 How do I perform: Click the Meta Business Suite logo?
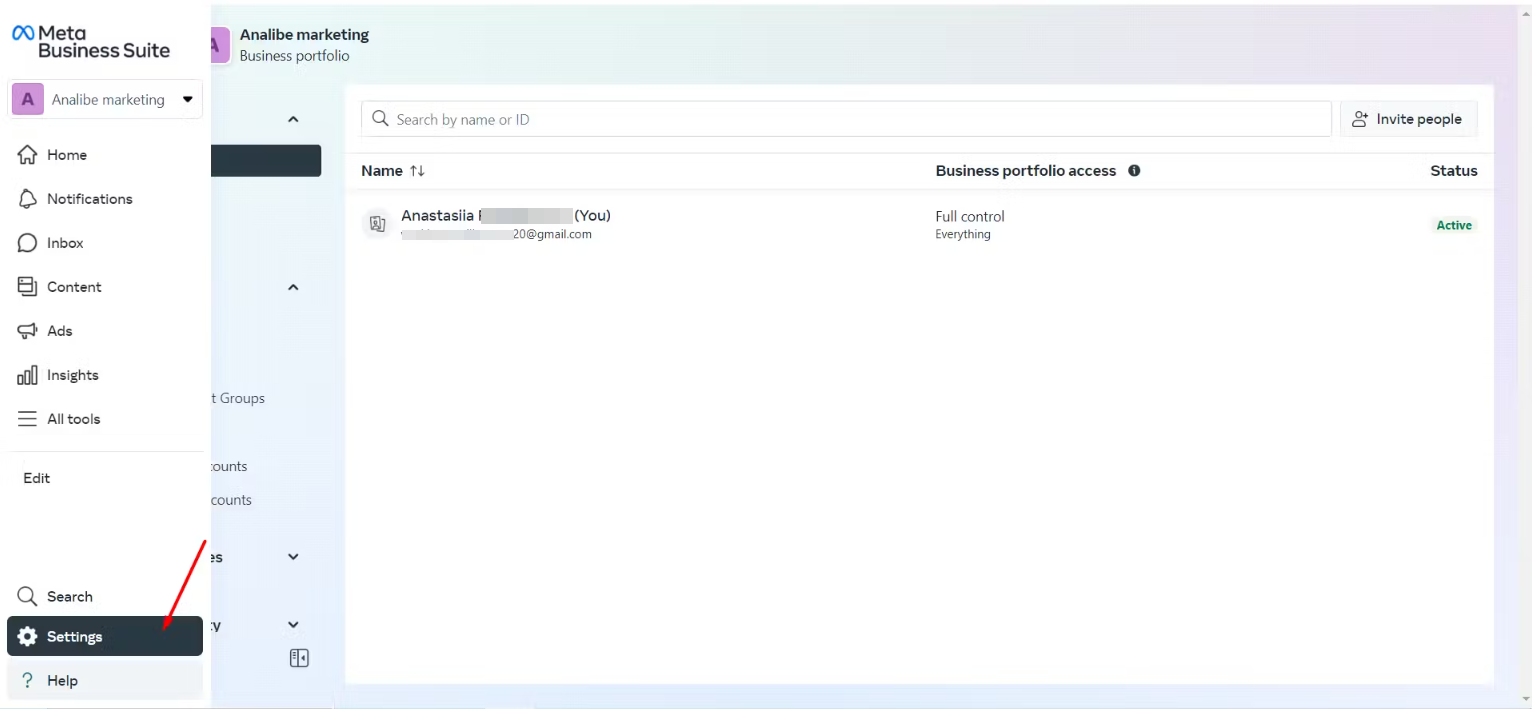pos(91,42)
